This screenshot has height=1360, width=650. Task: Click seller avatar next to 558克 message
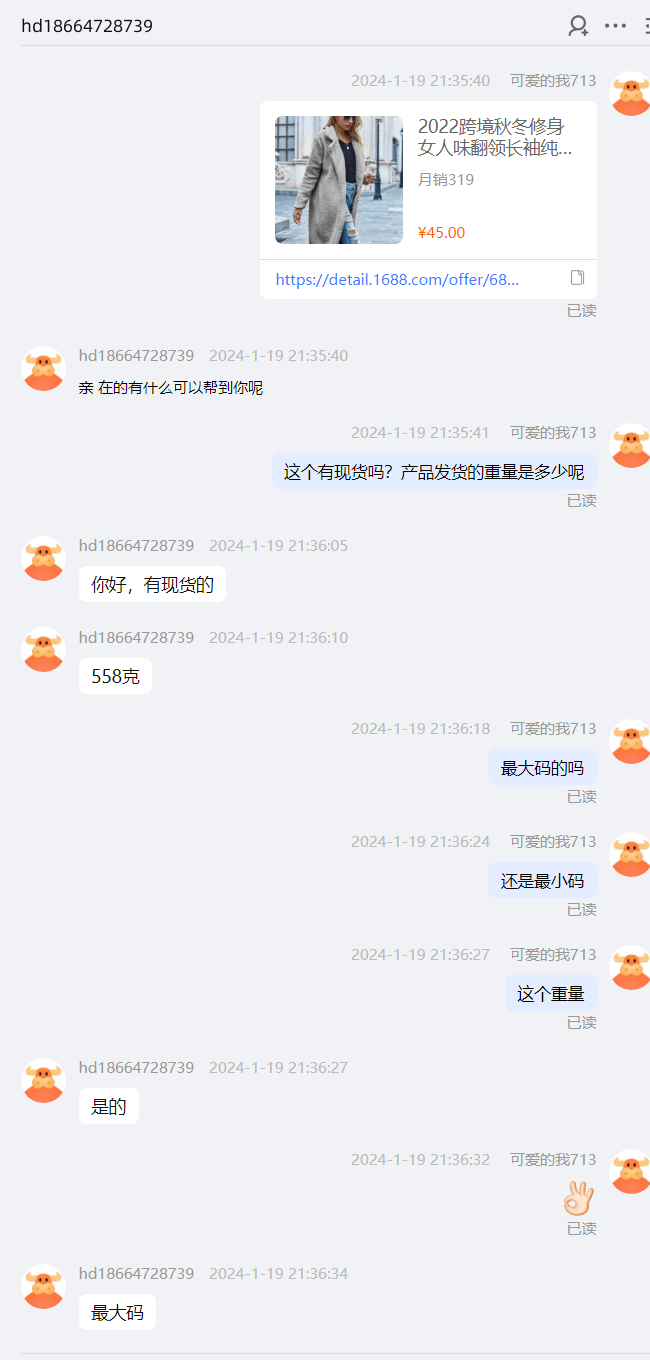(43, 650)
